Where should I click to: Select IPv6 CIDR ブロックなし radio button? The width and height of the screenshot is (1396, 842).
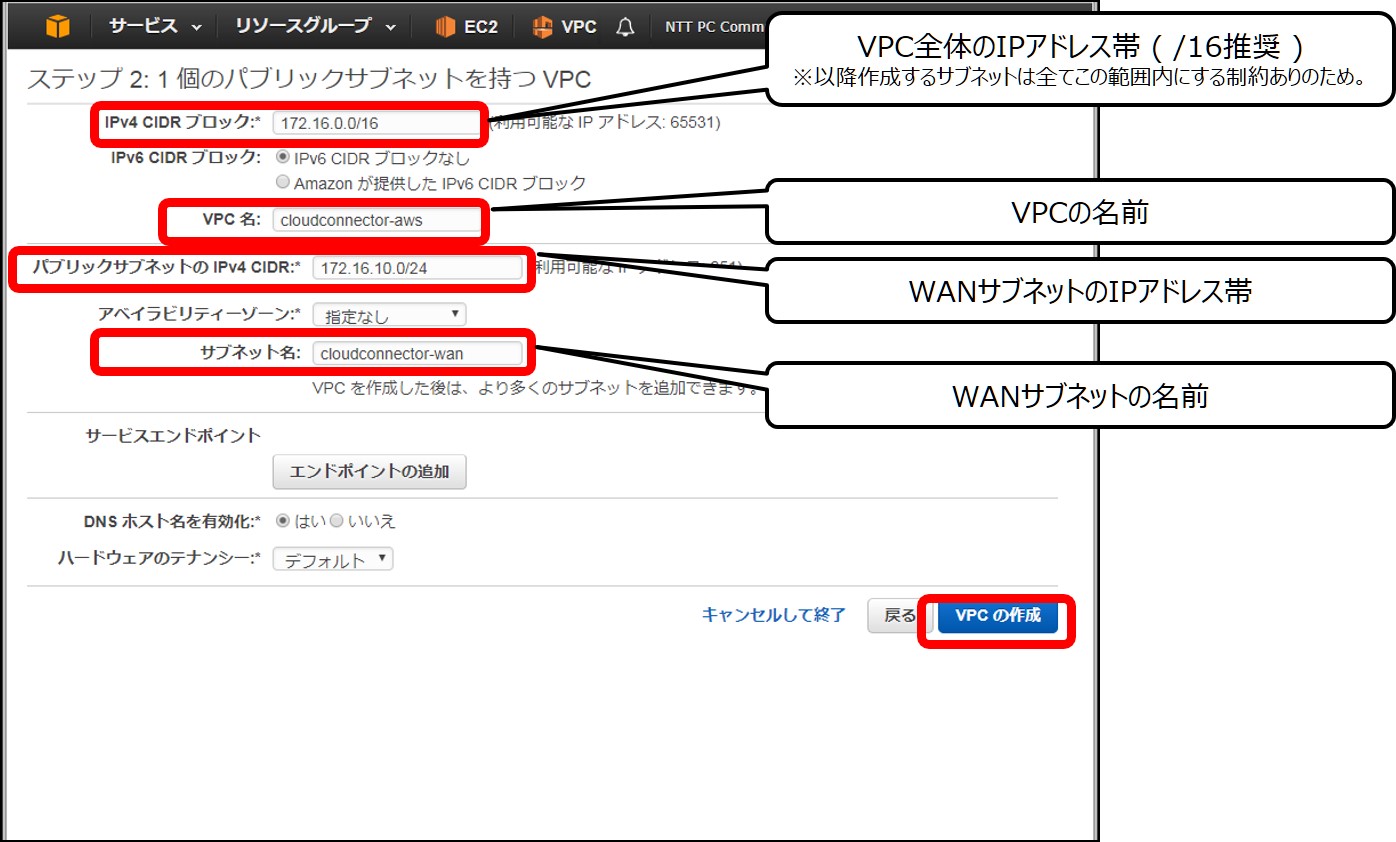tap(283, 157)
